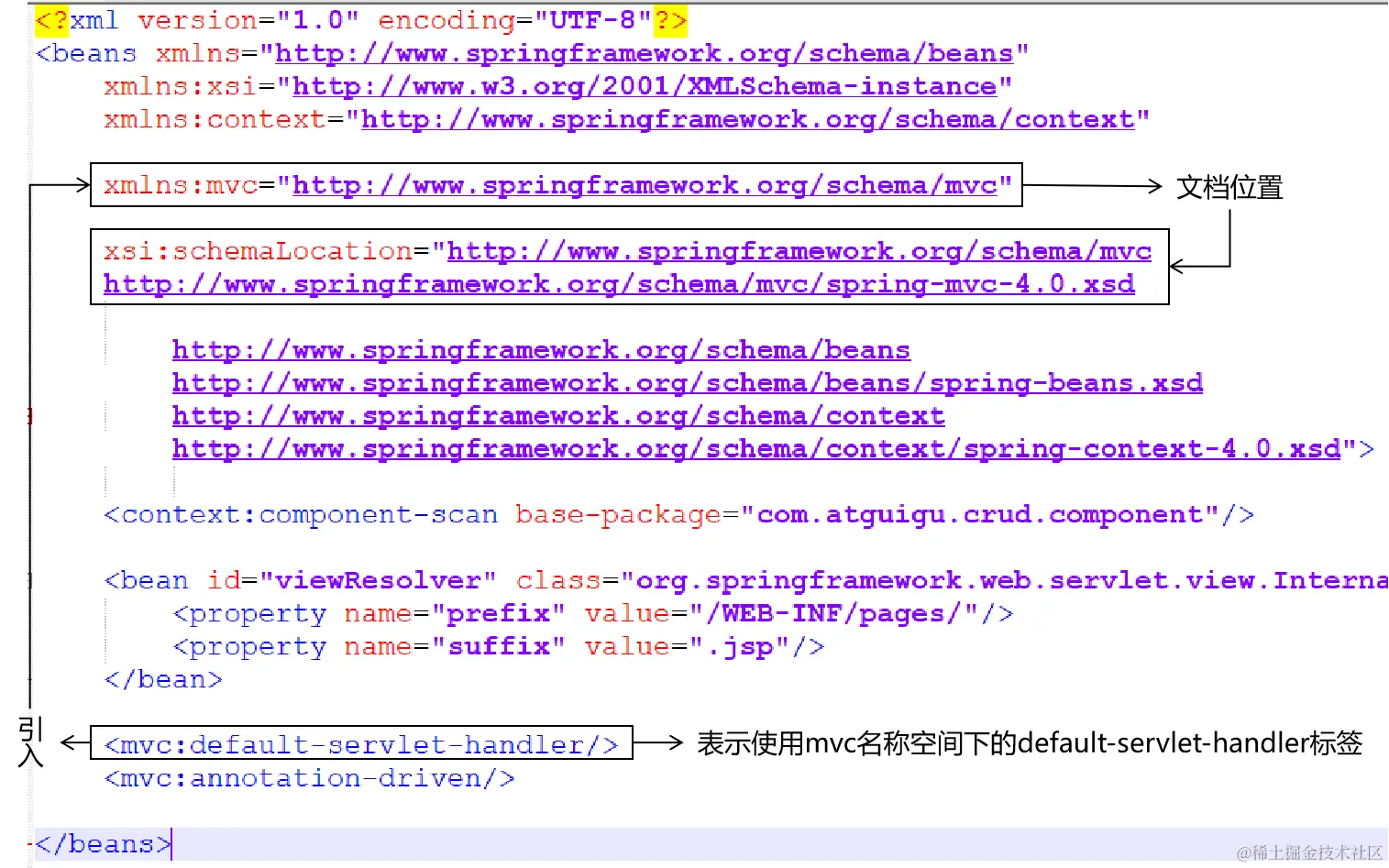Open the spring-mvc-4.0.xsd link

click(x=619, y=285)
